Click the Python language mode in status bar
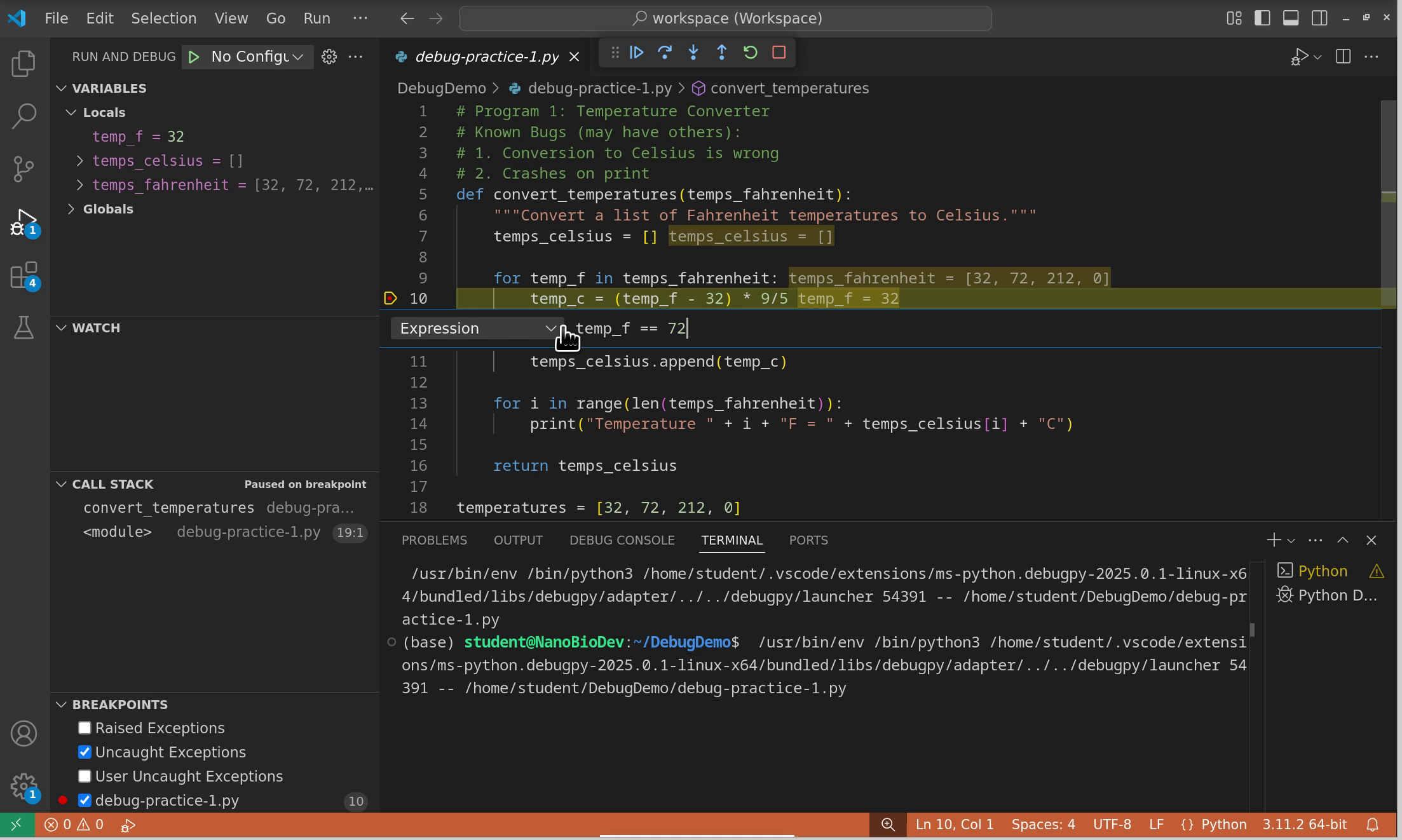This screenshot has height=840, width=1402. (1223, 825)
